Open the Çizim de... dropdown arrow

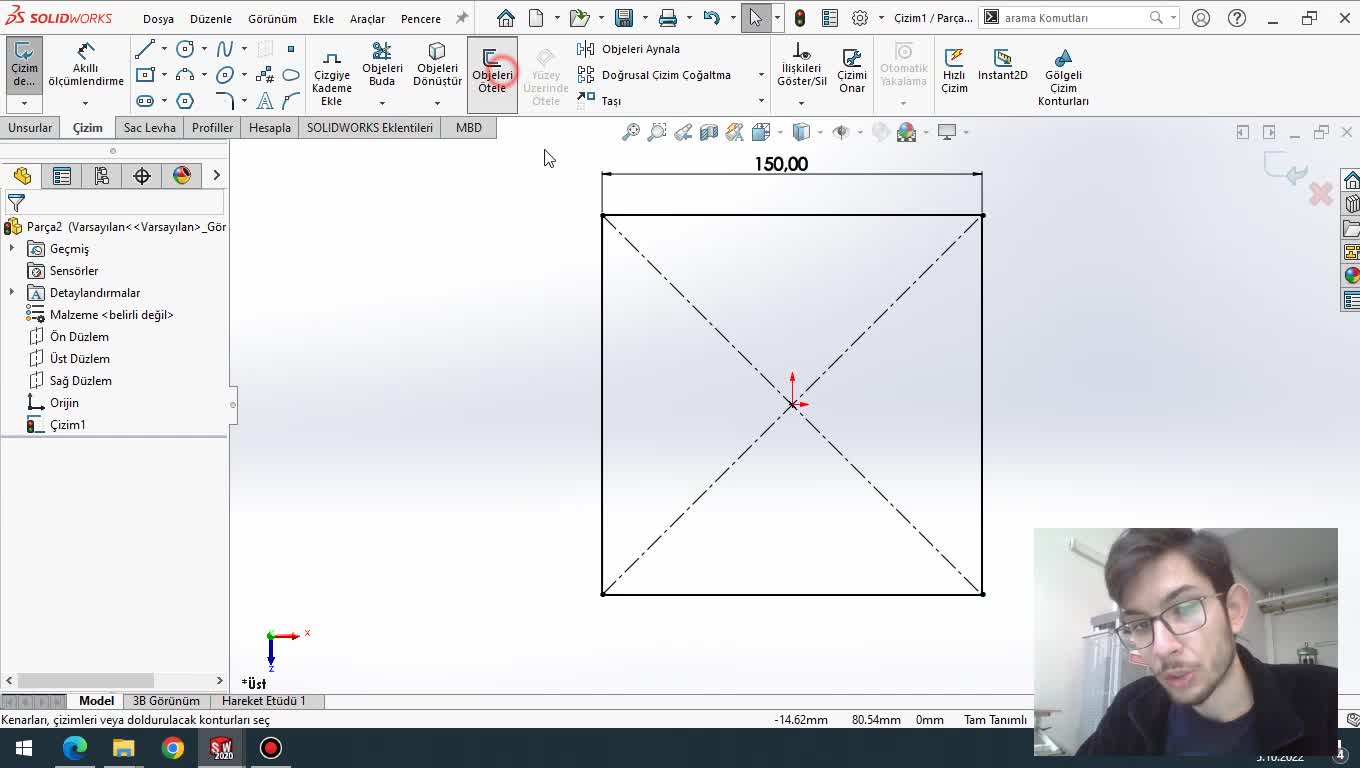click(24, 103)
